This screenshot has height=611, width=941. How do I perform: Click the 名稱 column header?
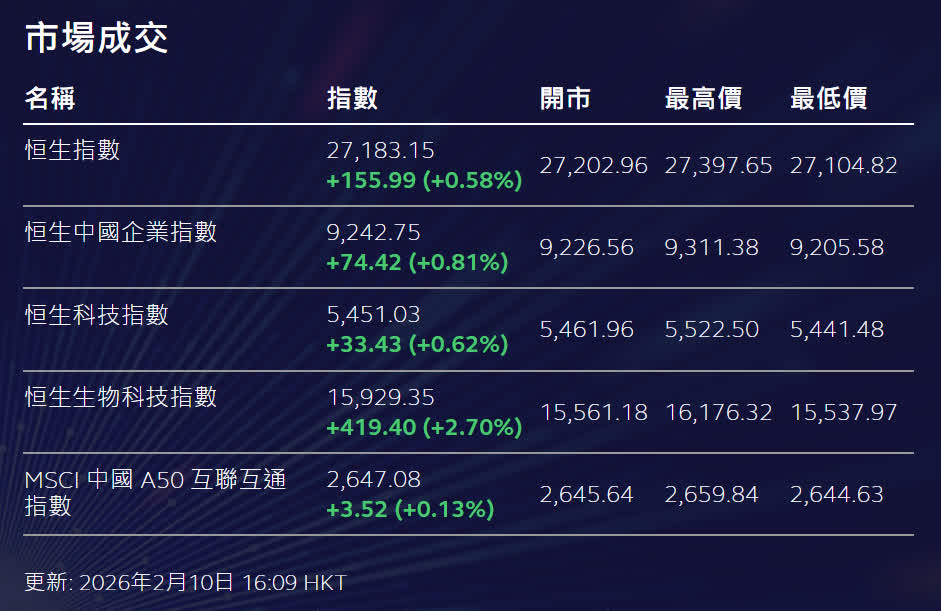[x=49, y=98]
